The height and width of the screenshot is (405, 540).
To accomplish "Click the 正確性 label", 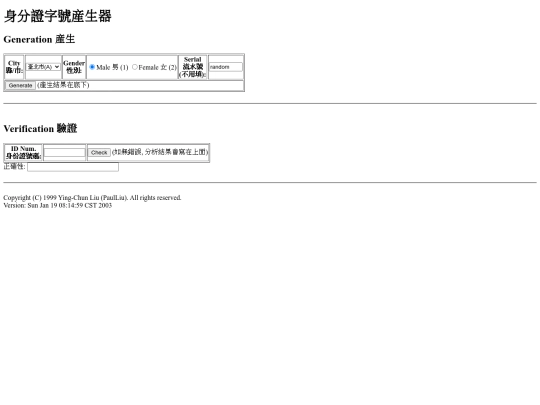I will (x=14, y=167).
